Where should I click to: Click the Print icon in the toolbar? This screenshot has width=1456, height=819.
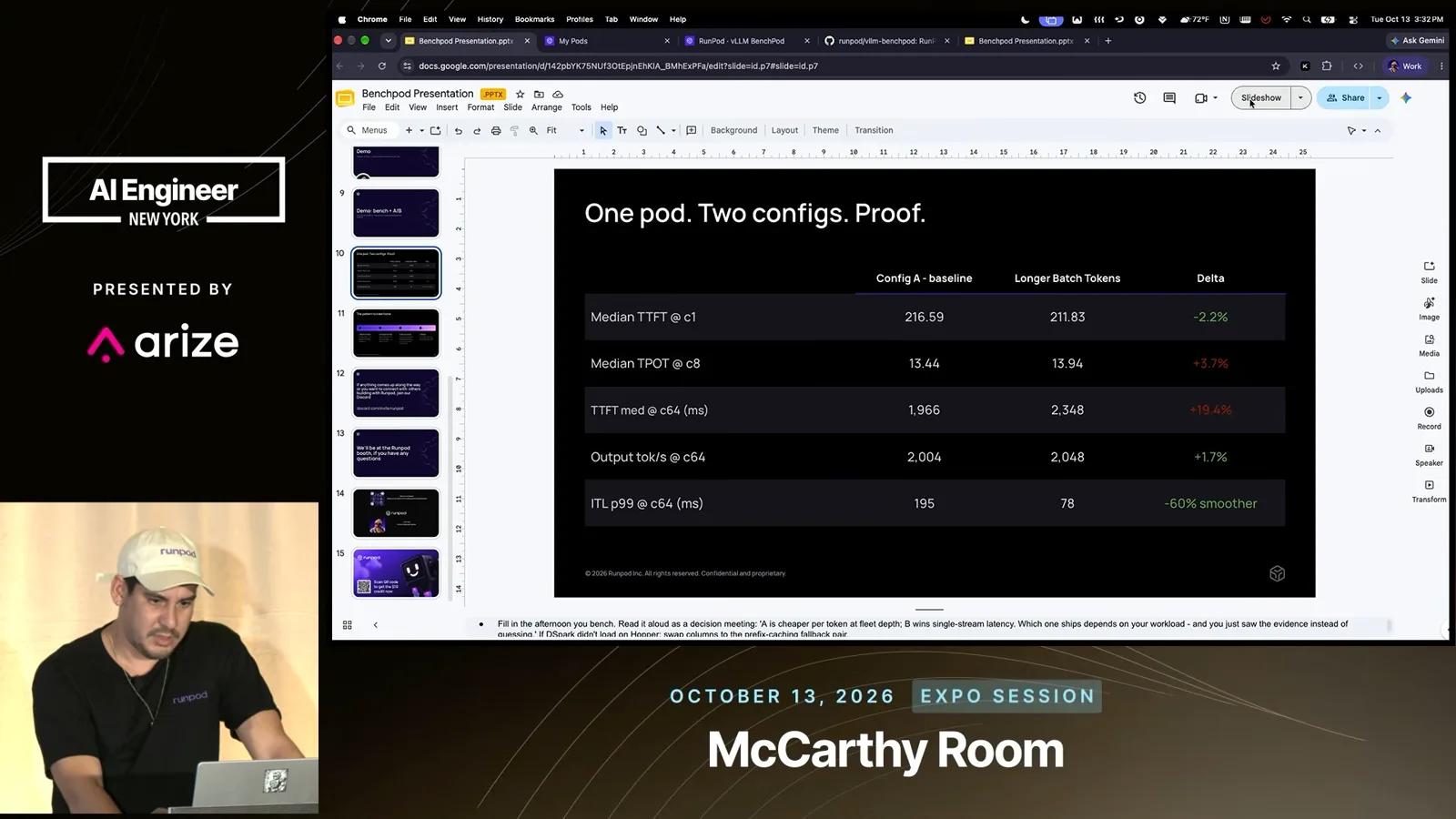point(496,130)
